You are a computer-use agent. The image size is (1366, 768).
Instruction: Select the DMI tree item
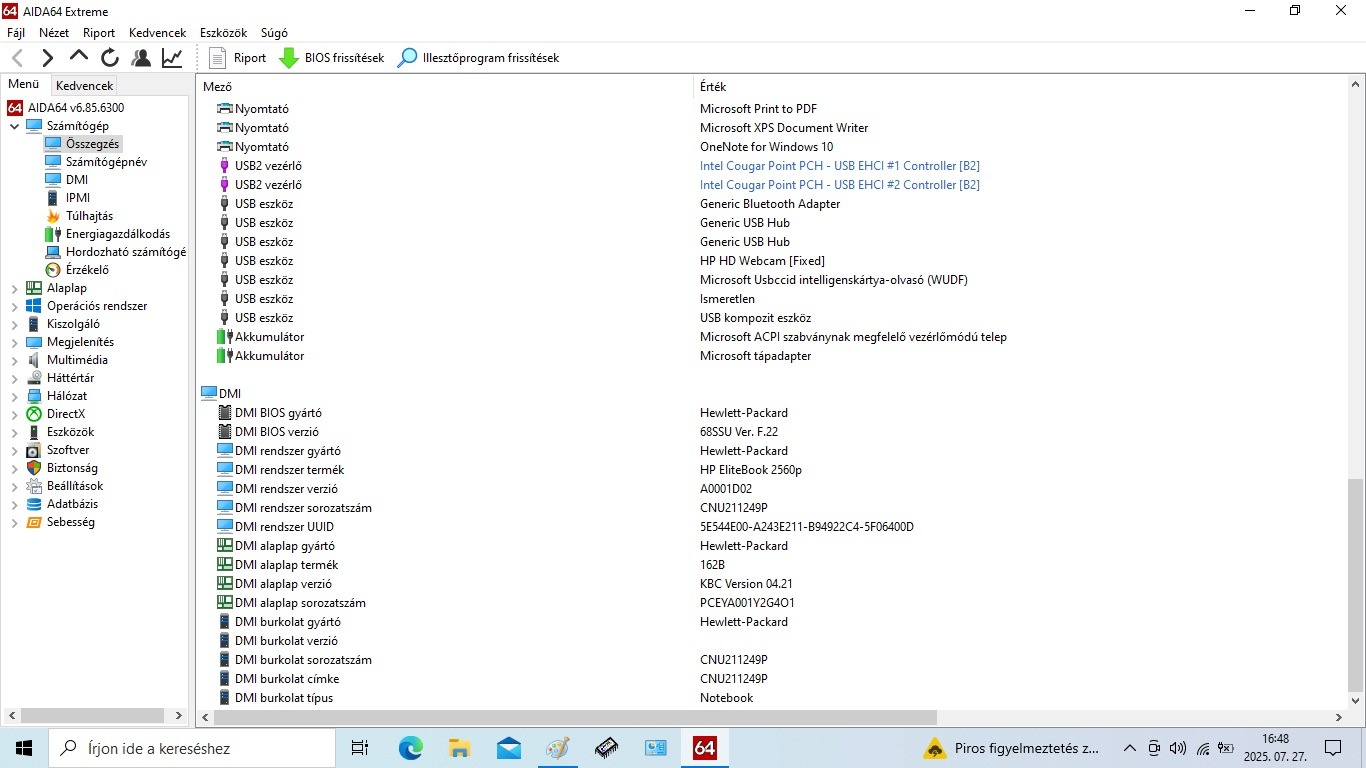77,180
